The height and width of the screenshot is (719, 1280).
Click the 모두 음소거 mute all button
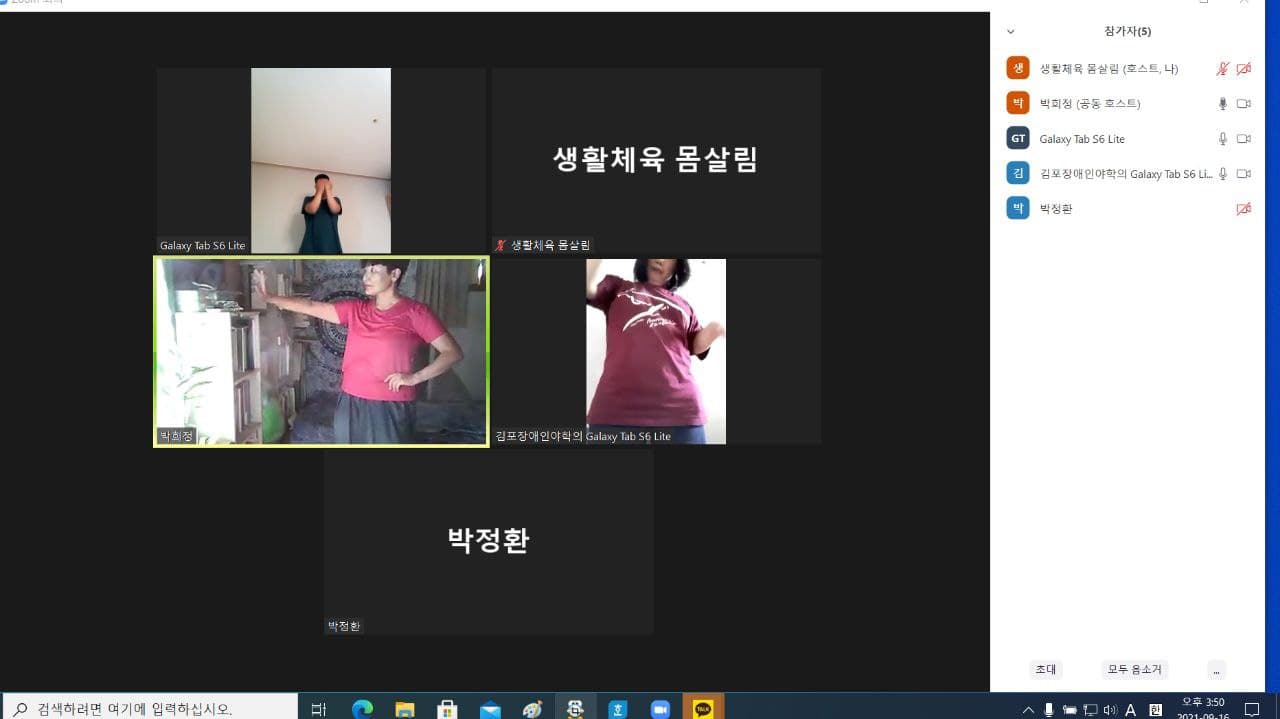pyautogui.click(x=1135, y=670)
